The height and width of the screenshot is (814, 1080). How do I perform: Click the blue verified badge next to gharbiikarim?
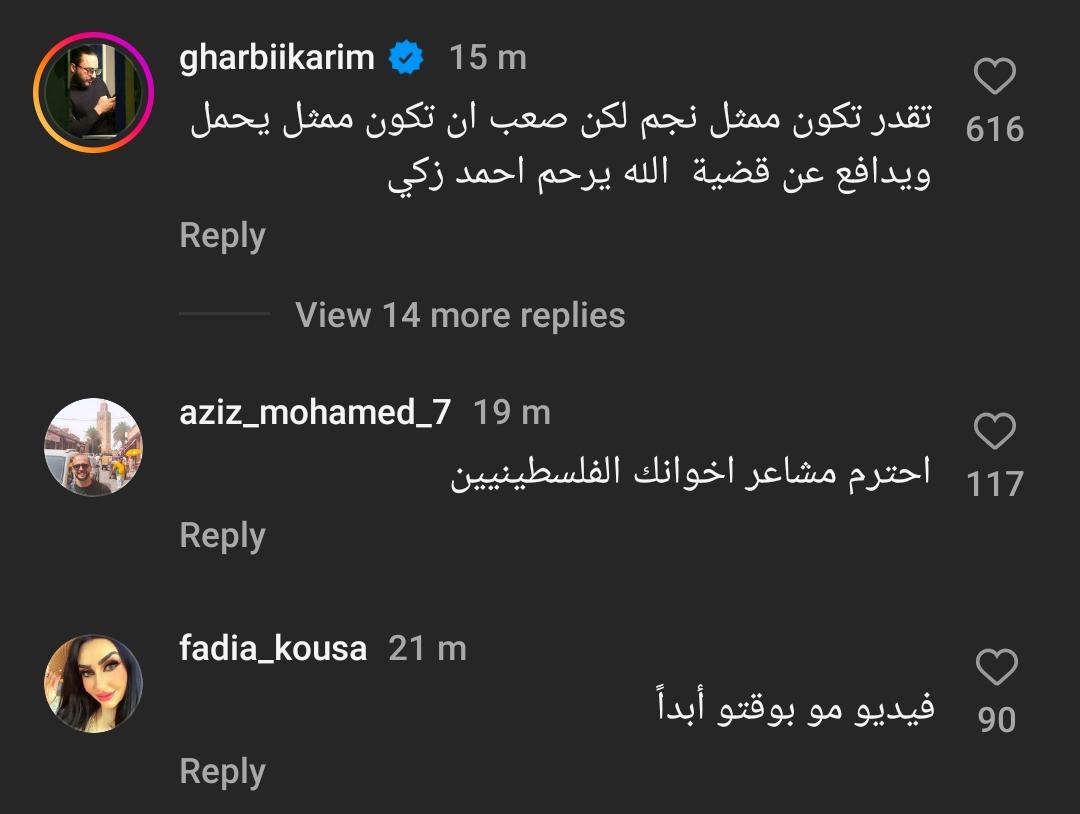pyautogui.click(x=406, y=58)
